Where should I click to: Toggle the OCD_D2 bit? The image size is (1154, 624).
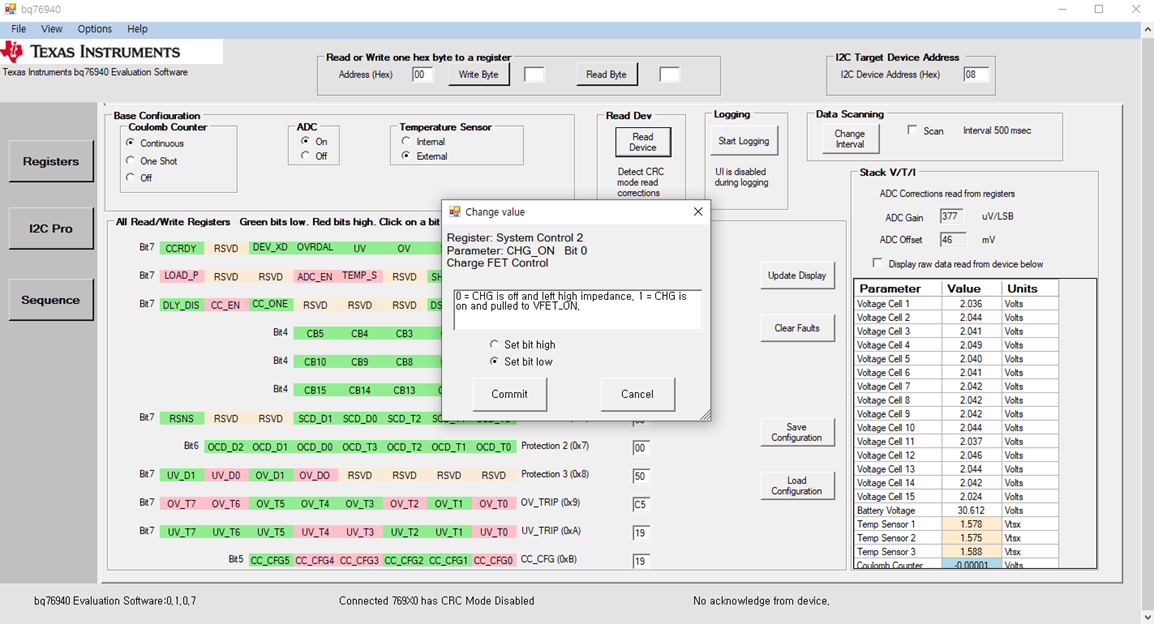[225, 447]
